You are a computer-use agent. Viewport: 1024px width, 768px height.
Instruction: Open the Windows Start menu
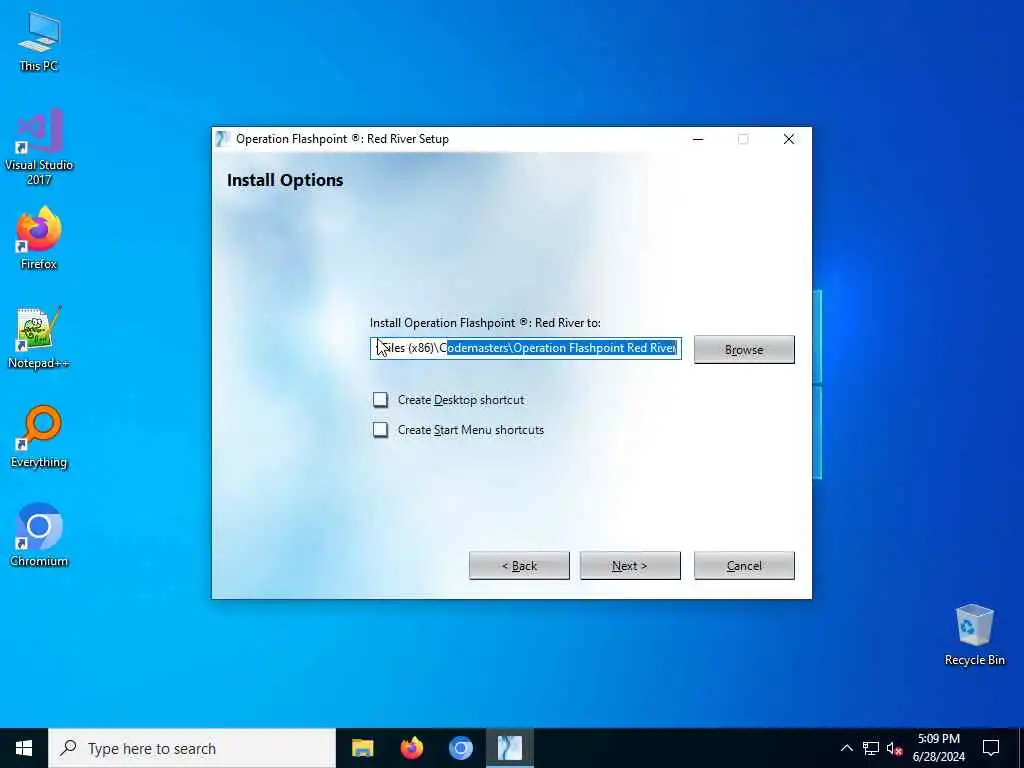[24, 748]
